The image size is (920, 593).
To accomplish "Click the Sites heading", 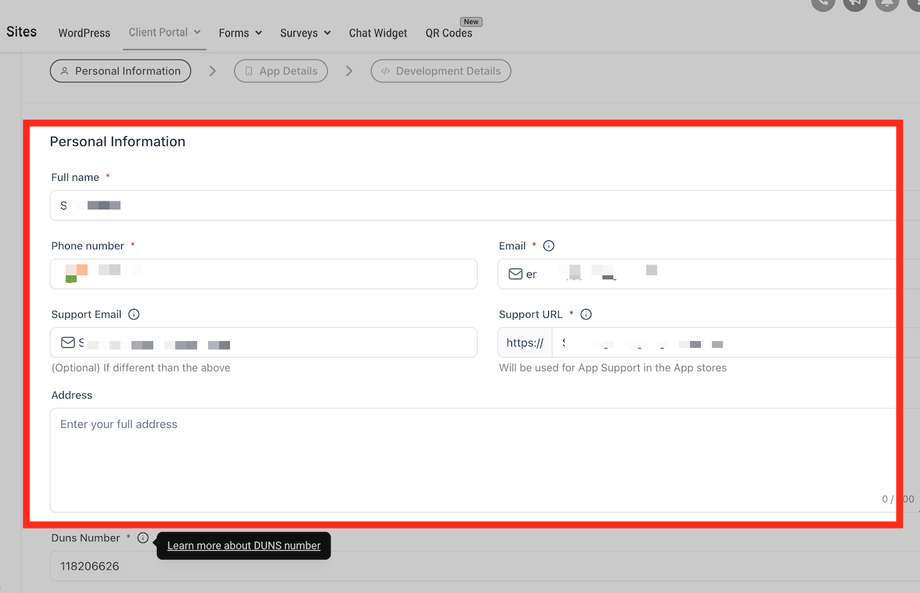I will tap(22, 32).
